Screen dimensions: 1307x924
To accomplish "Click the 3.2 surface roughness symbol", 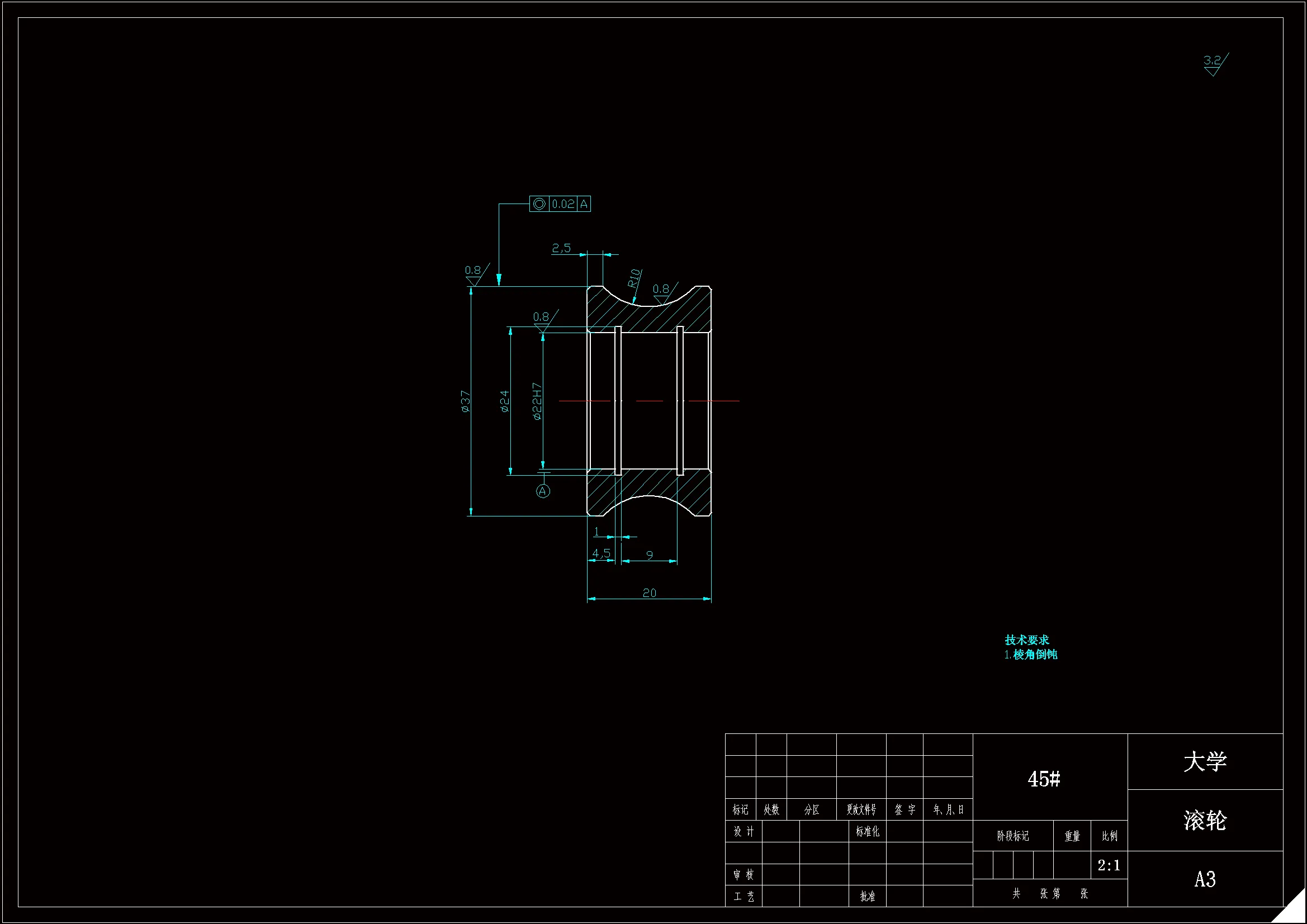I will (x=1214, y=64).
